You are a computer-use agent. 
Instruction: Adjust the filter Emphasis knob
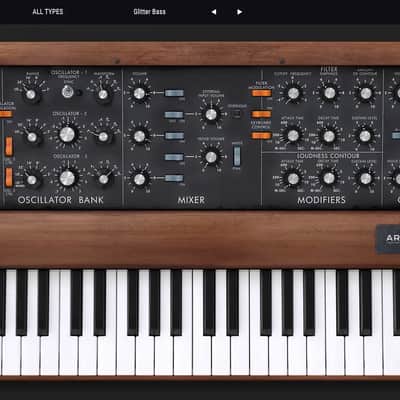point(329,93)
